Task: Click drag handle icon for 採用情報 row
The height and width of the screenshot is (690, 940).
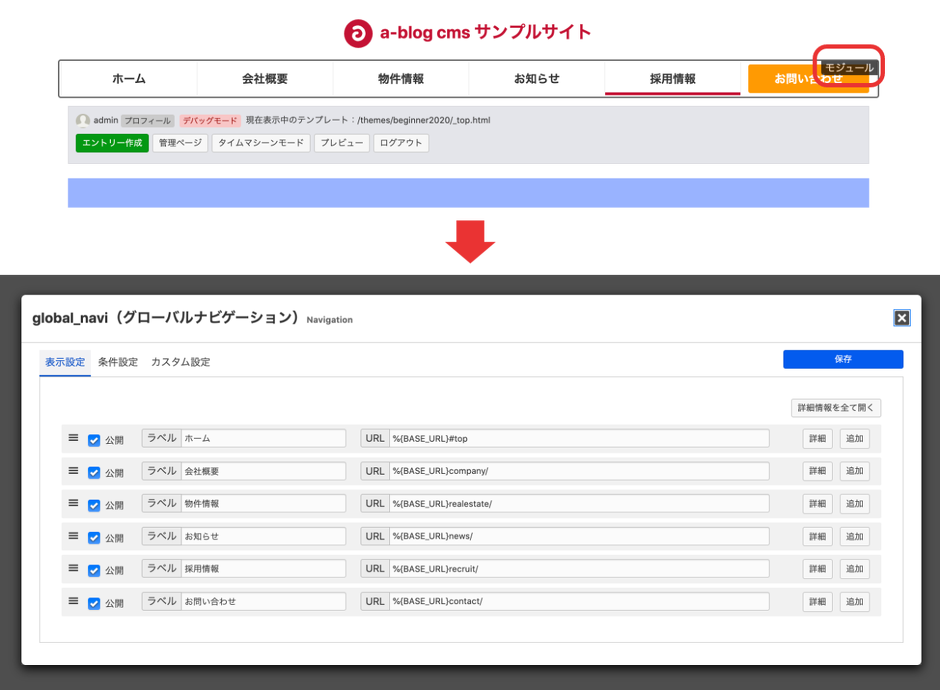Action: click(x=73, y=568)
